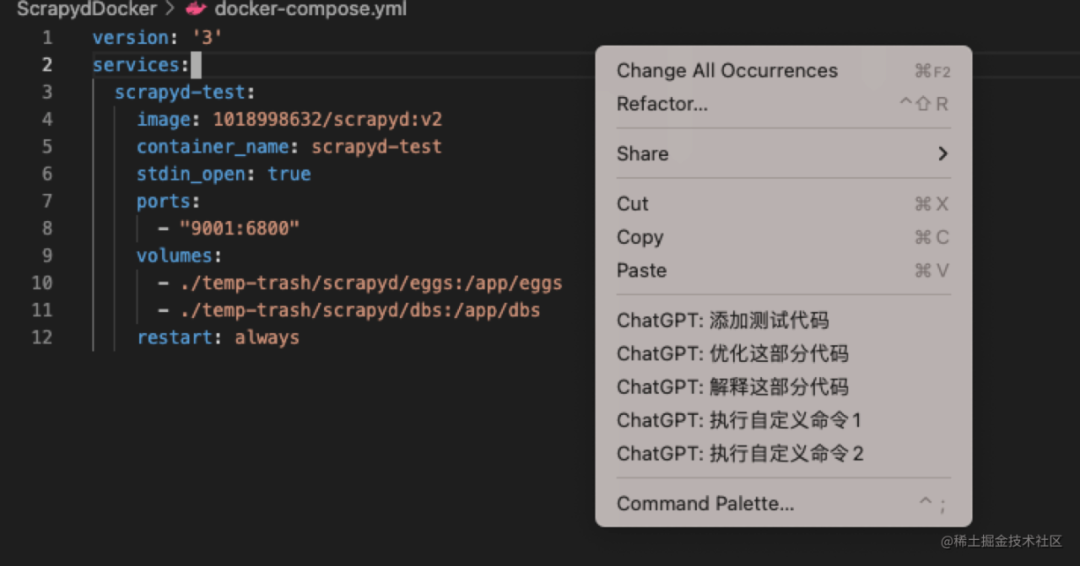Select Cut from the context menu

pyautogui.click(x=633, y=204)
